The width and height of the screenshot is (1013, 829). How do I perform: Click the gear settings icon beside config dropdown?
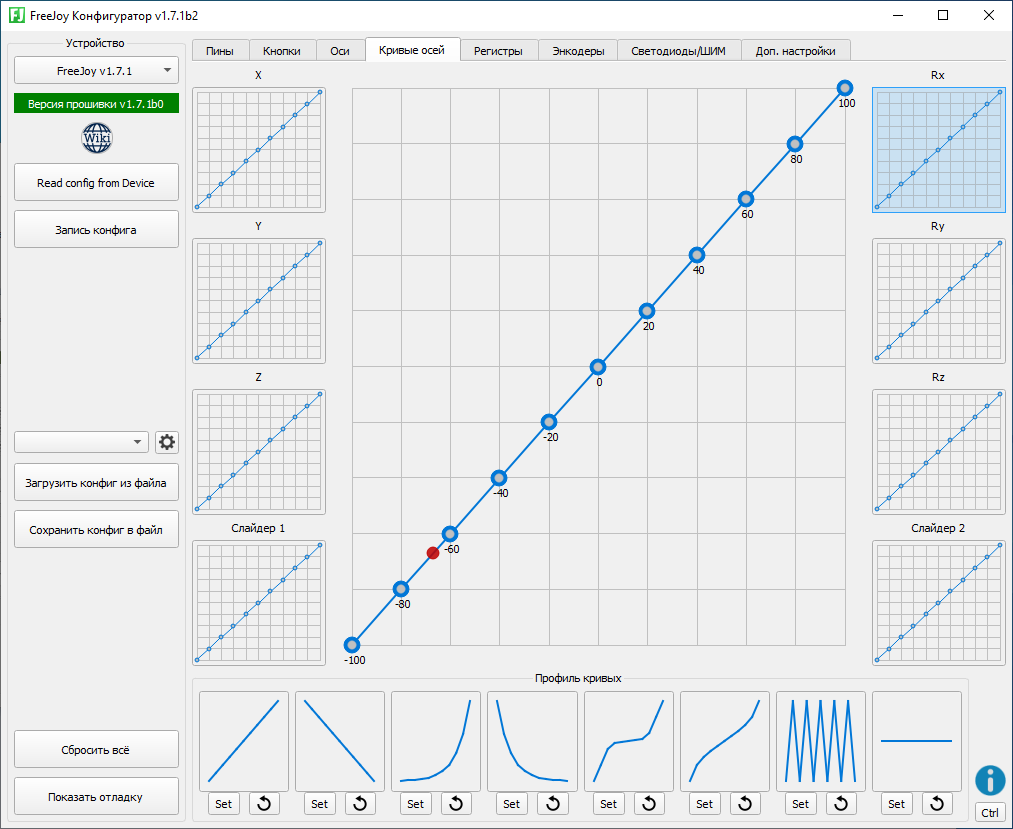coord(166,442)
